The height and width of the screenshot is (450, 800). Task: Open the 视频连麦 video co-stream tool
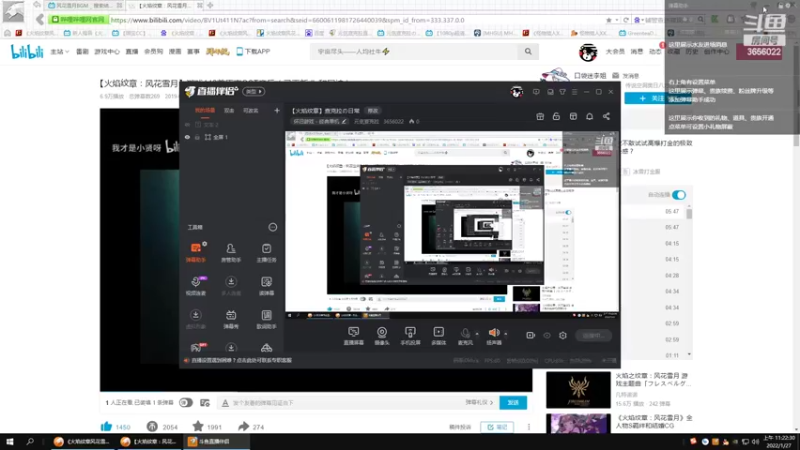195,286
